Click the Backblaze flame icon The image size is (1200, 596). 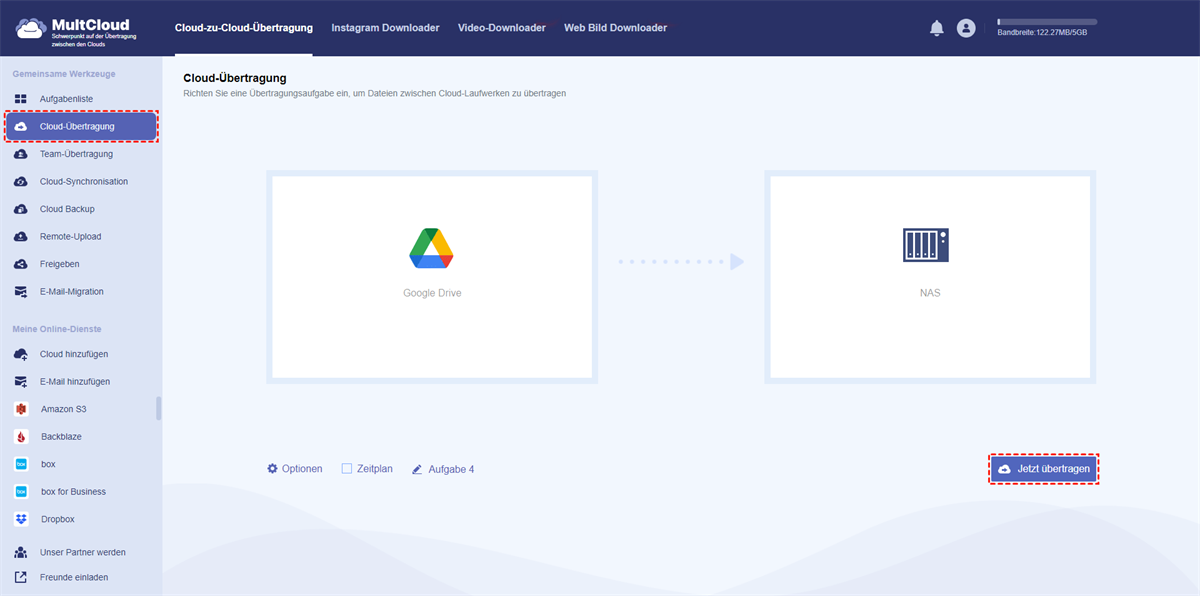[21, 437]
